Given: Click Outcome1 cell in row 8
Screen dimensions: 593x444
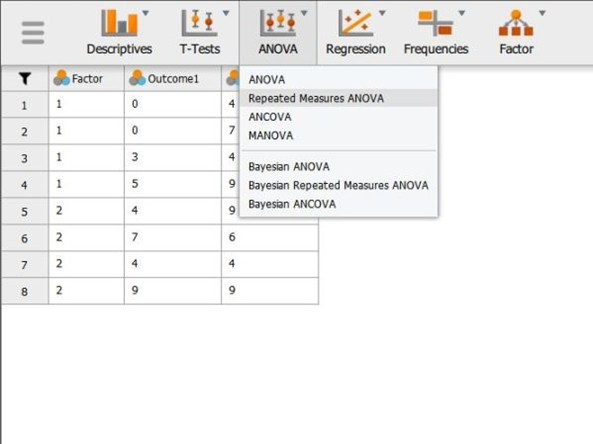Looking at the screenshot, I should pyautogui.click(x=173, y=291).
